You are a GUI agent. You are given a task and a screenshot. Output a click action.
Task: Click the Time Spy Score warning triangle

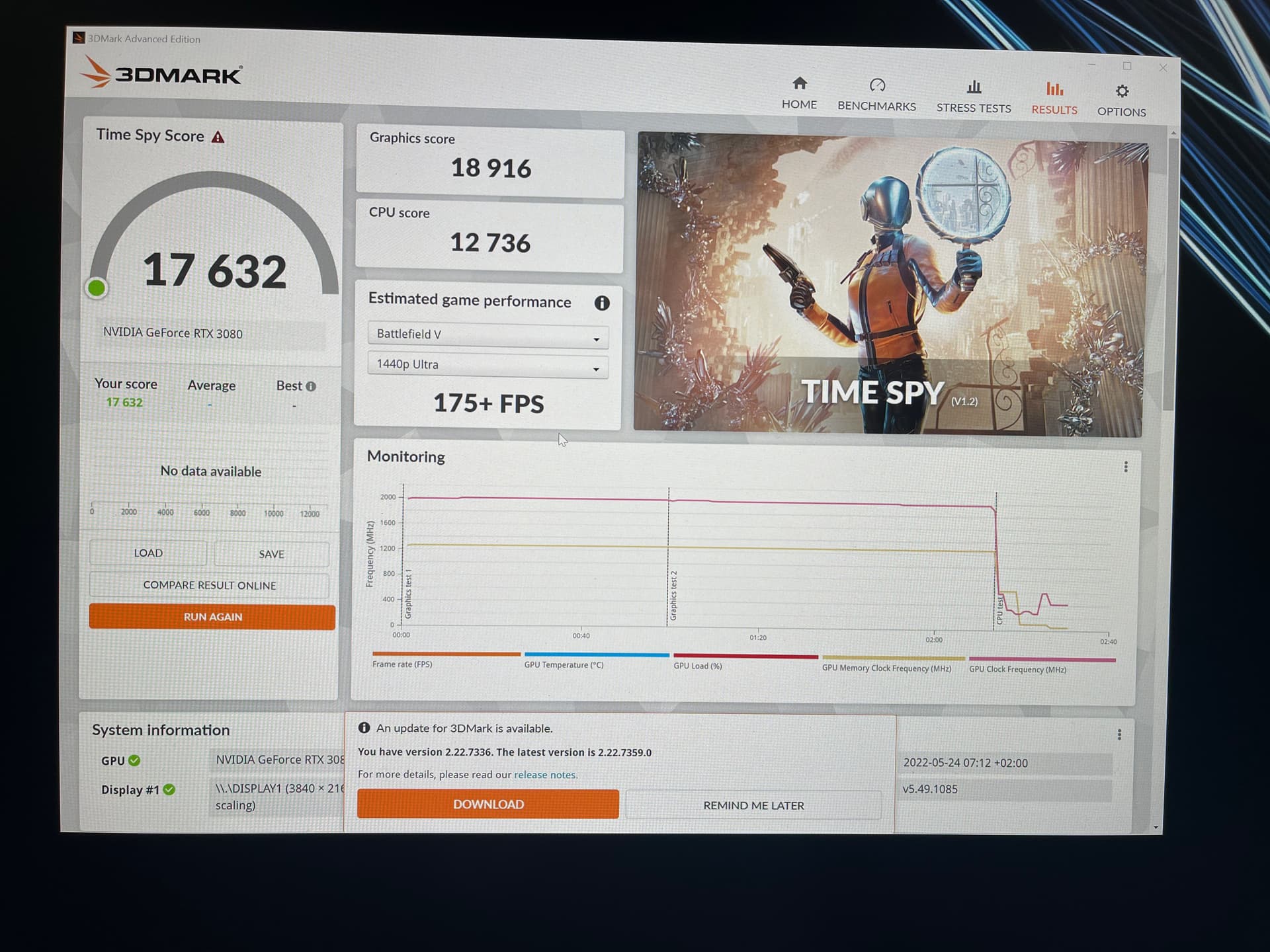(218, 137)
